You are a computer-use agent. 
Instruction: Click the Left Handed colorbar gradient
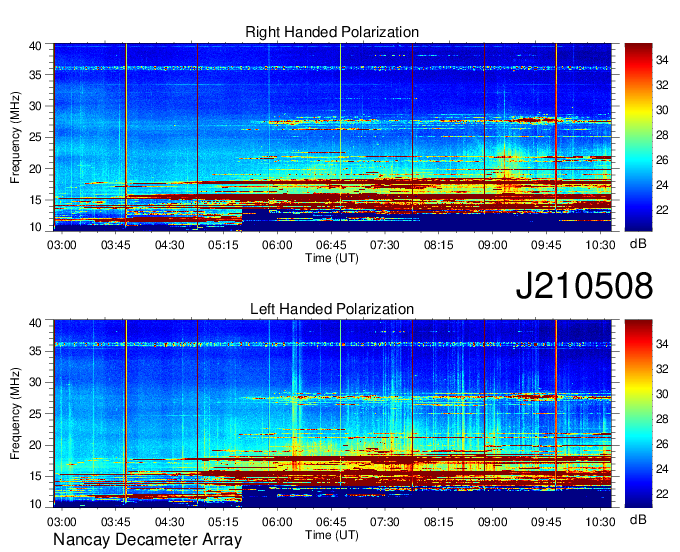coord(638,414)
